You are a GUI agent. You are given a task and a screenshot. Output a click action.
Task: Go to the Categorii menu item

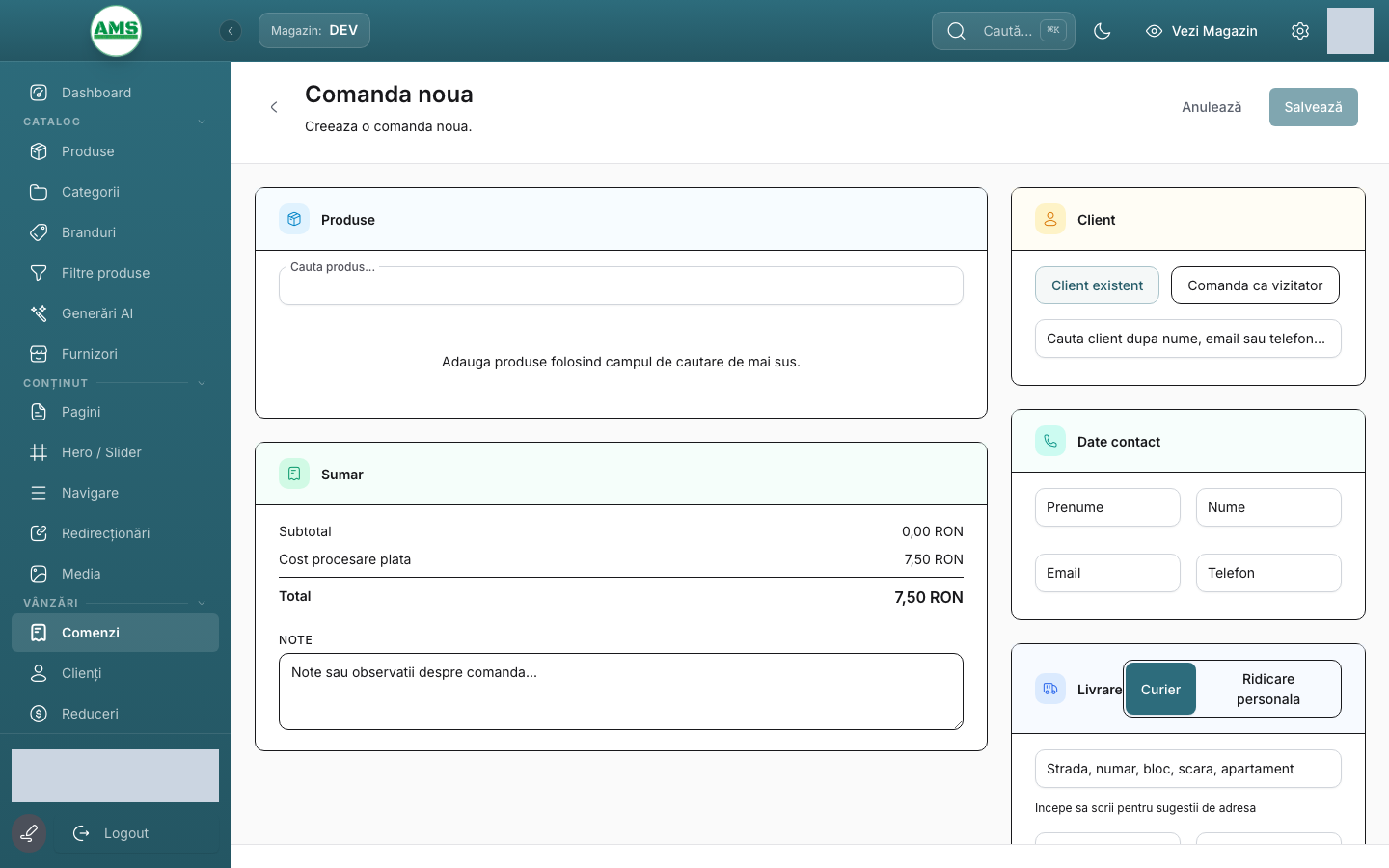tap(115, 192)
